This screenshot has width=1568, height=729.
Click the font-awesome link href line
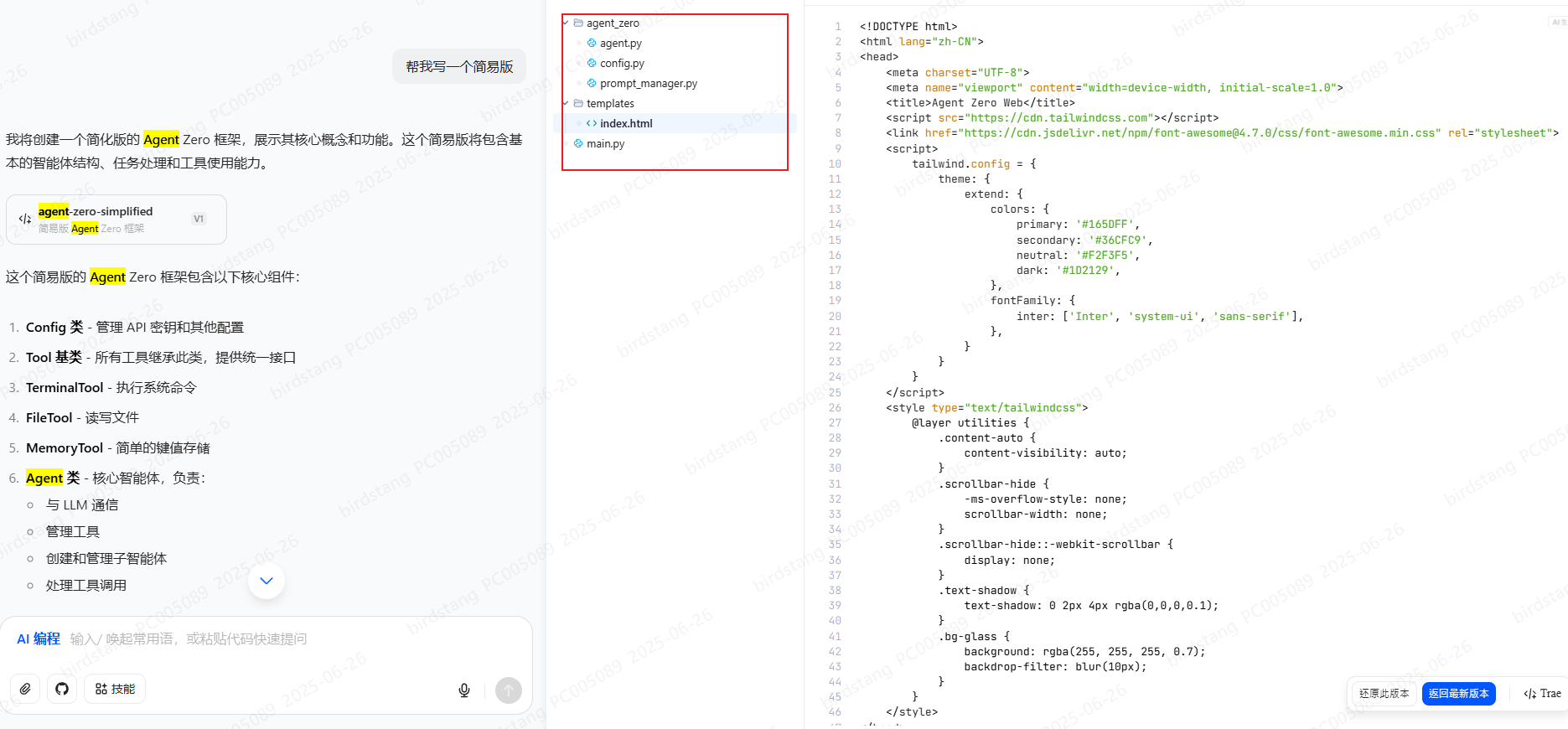click(x=1222, y=133)
